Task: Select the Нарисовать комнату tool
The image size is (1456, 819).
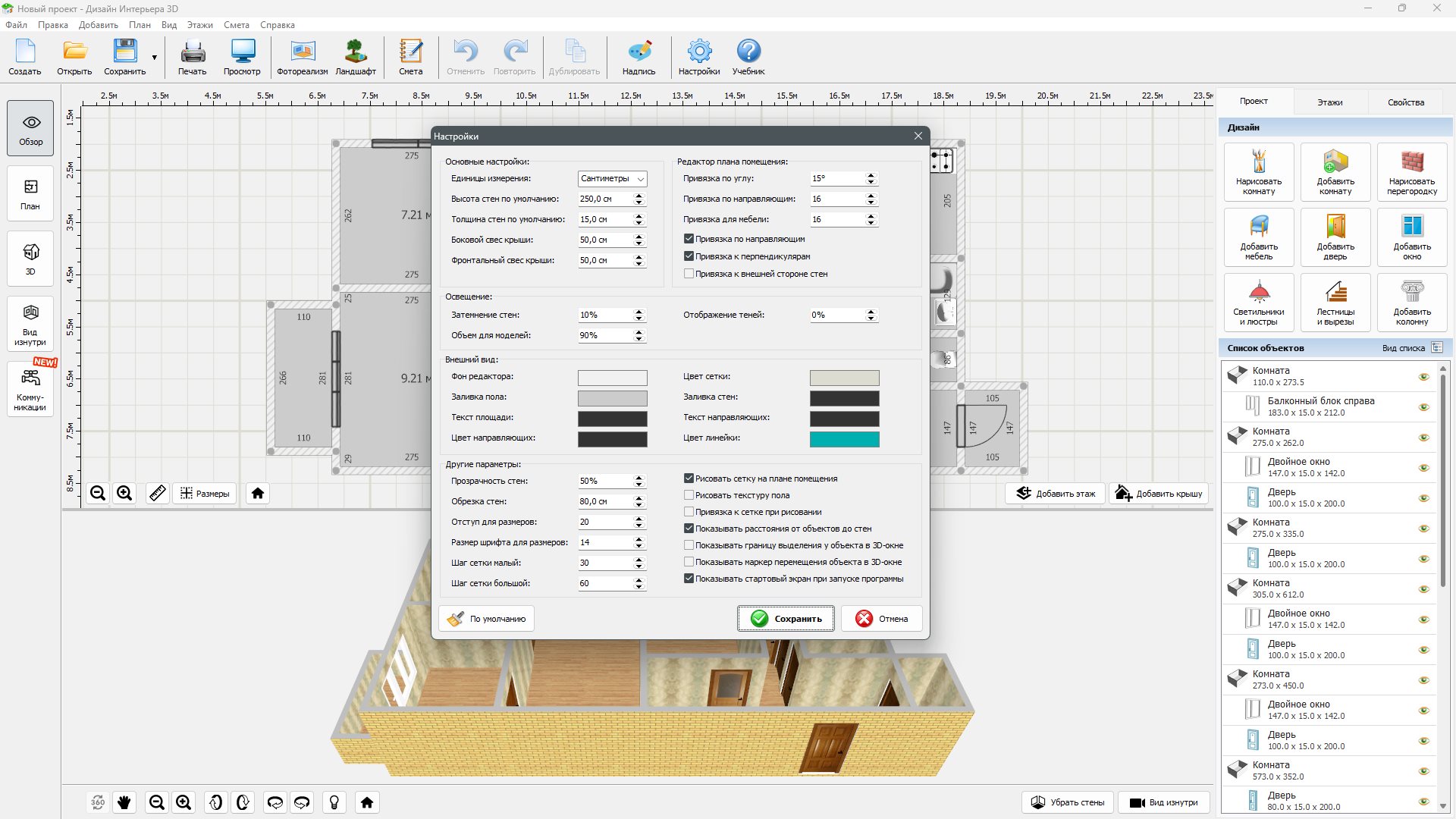Action: (1258, 172)
